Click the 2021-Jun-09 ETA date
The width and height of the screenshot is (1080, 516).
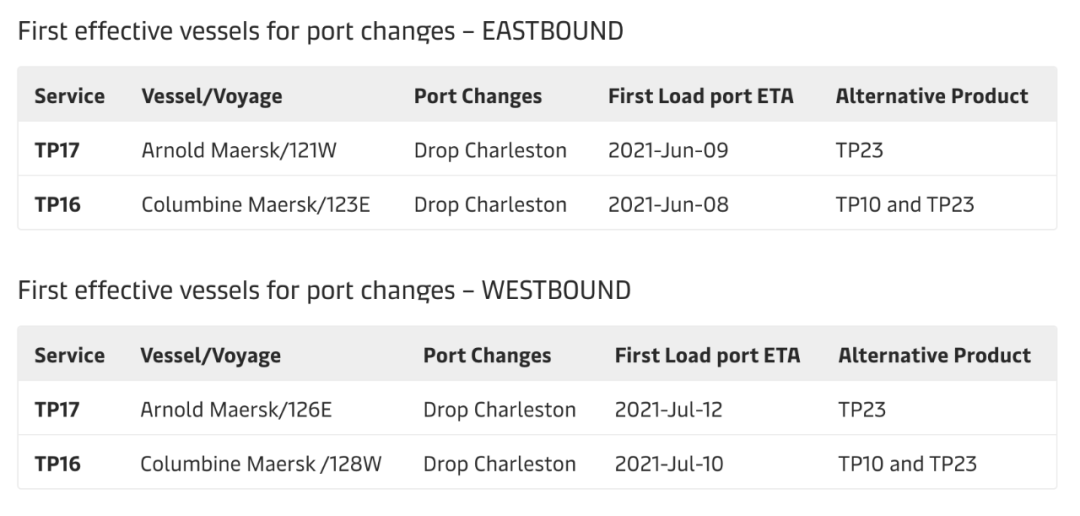(x=668, y=150)
